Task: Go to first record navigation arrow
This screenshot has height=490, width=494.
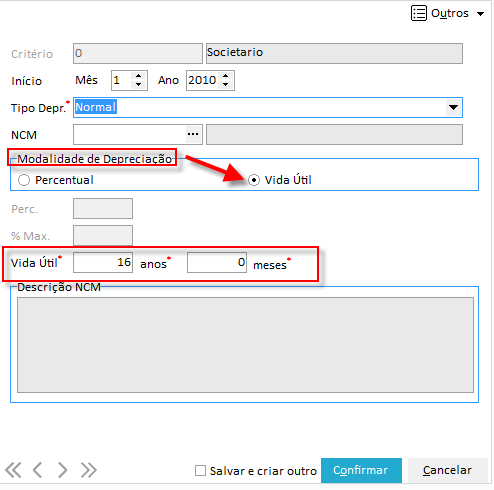Action: click(13, 470)
